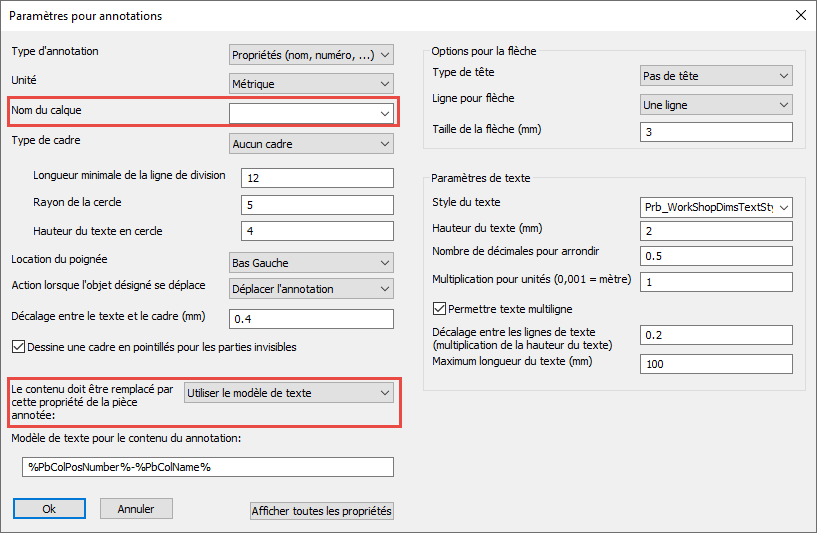Select the Rayon de la cercle field
817x533 pixels.
(x=311, y=205)
